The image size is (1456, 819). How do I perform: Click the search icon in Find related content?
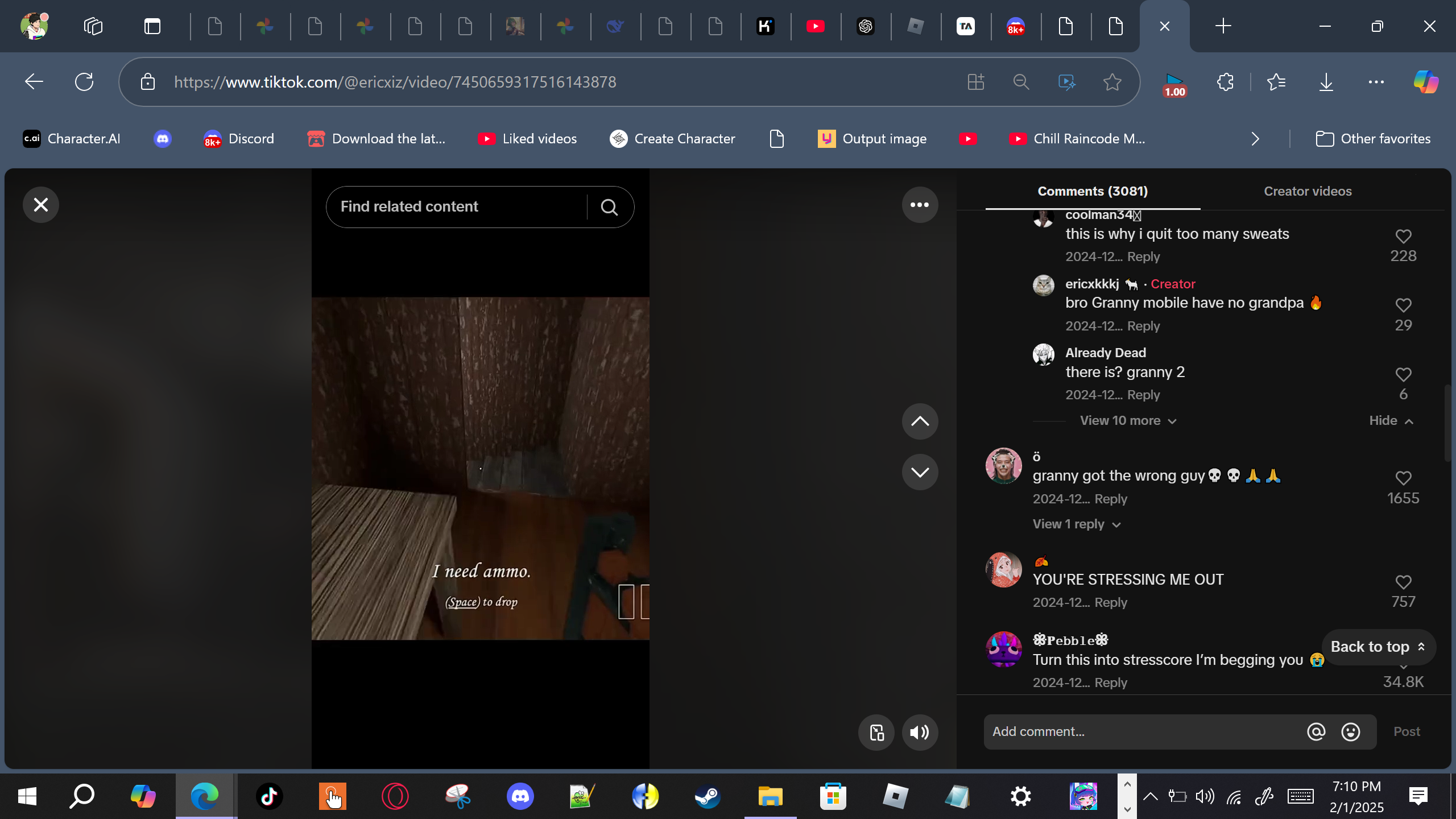[x=609, y=207]
